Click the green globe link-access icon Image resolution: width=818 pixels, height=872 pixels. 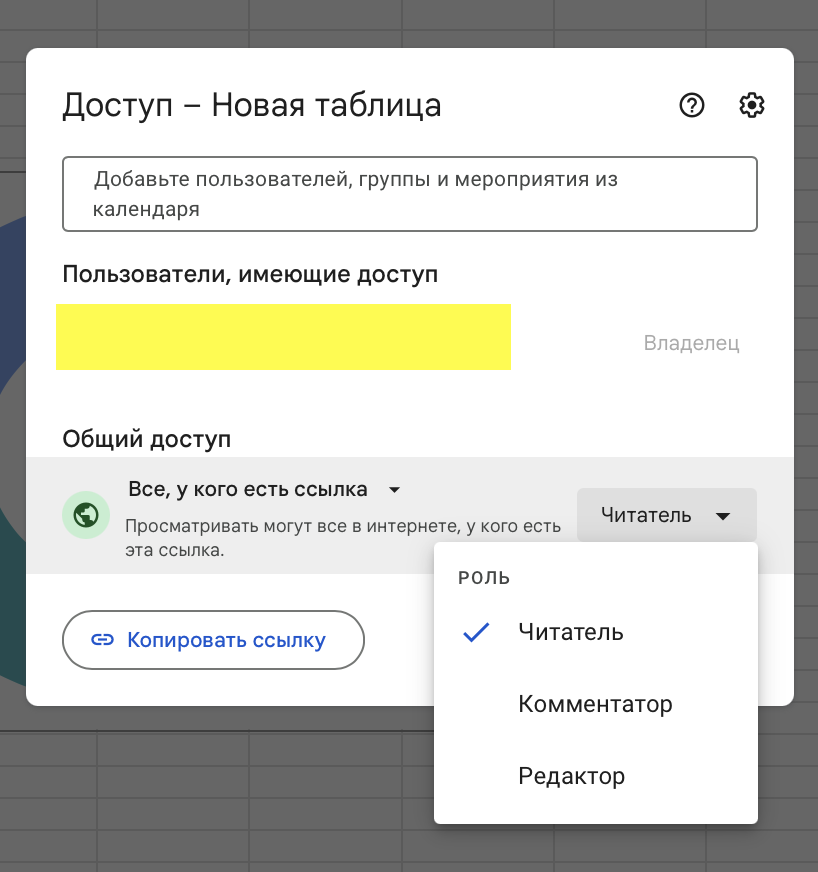coord(86,515)
